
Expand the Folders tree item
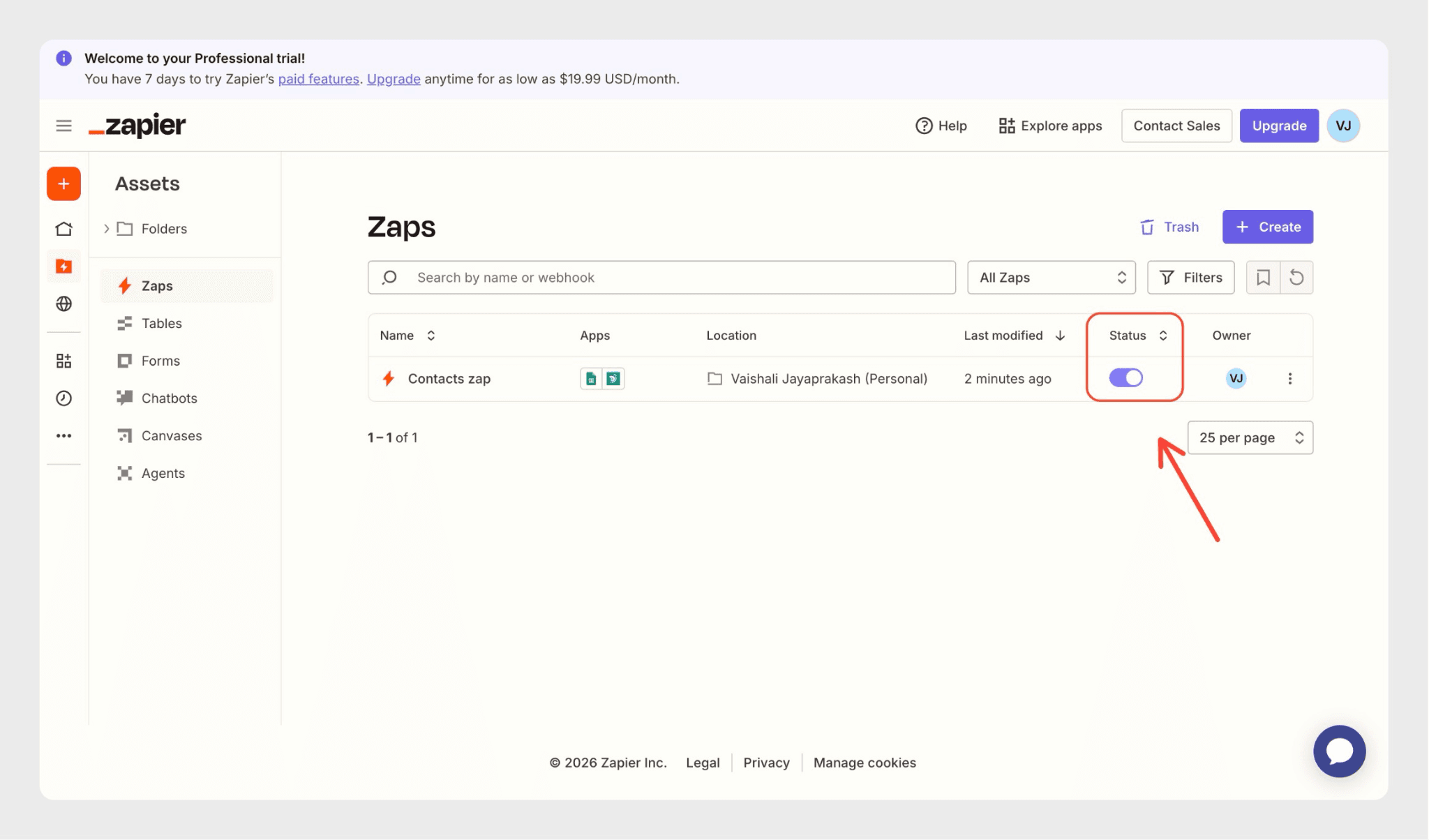(107, 229)
